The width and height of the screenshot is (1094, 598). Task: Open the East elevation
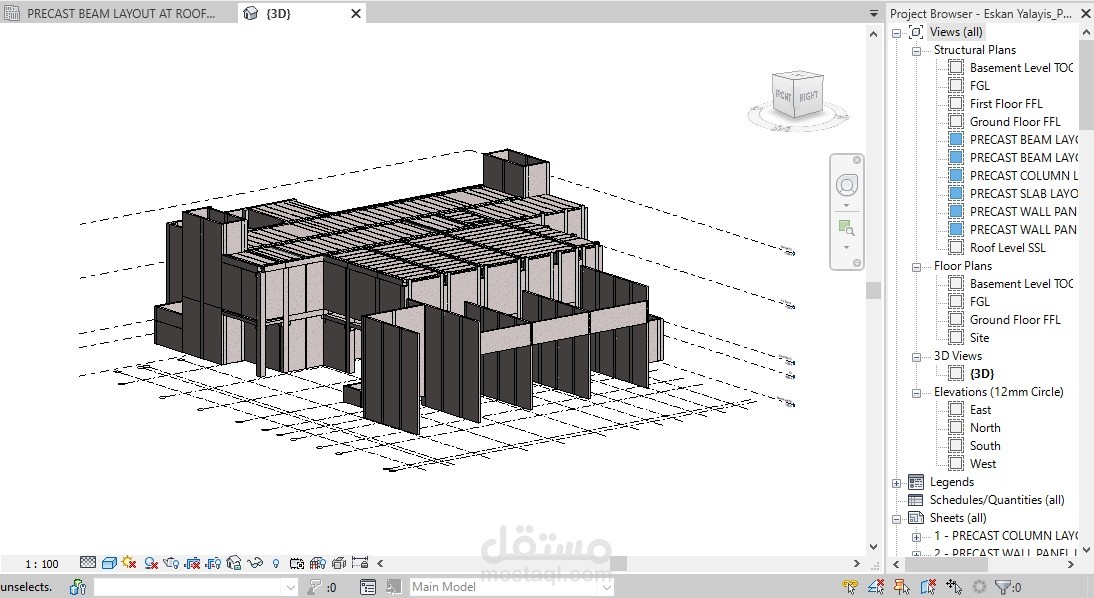pos(980,410)
